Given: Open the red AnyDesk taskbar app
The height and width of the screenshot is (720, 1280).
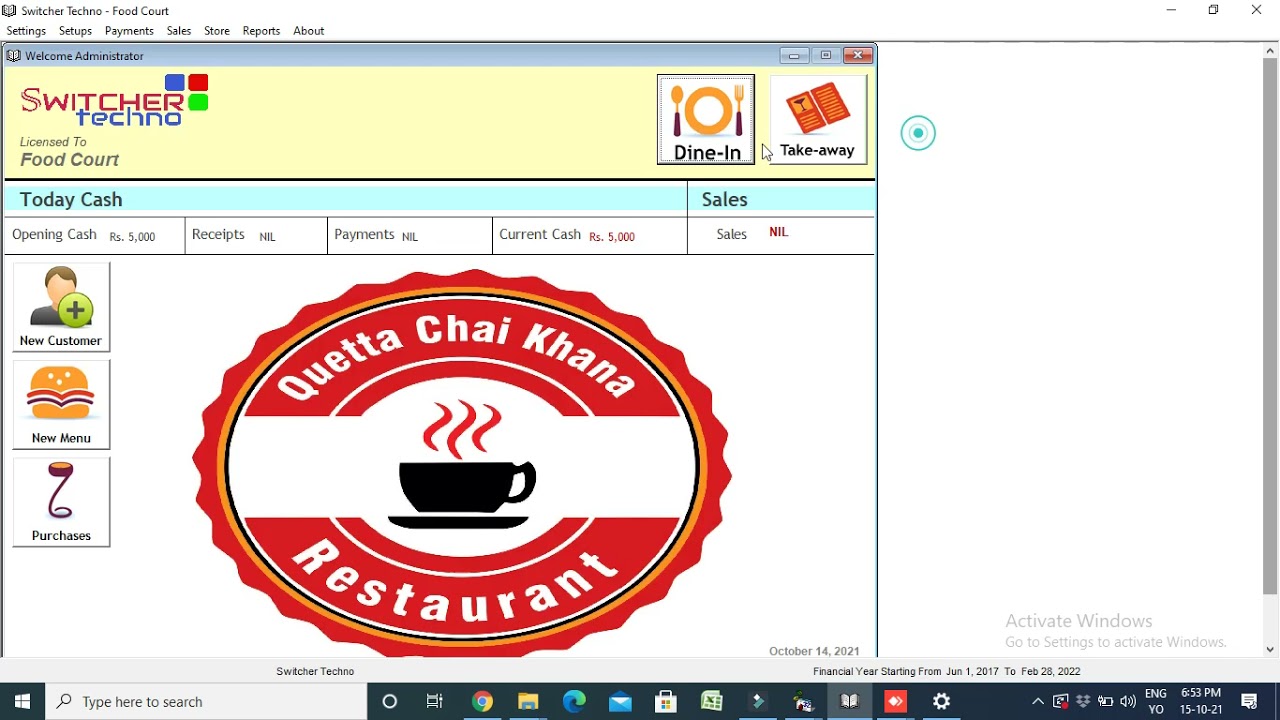Looking at the screenshot, I should click(896, 702).
